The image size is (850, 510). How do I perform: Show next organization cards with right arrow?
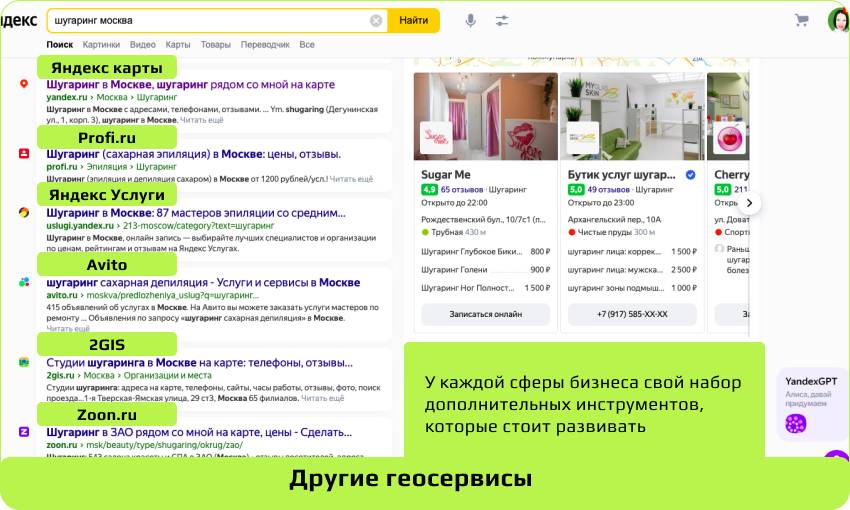pyautogui.click(x=749, y=203)
